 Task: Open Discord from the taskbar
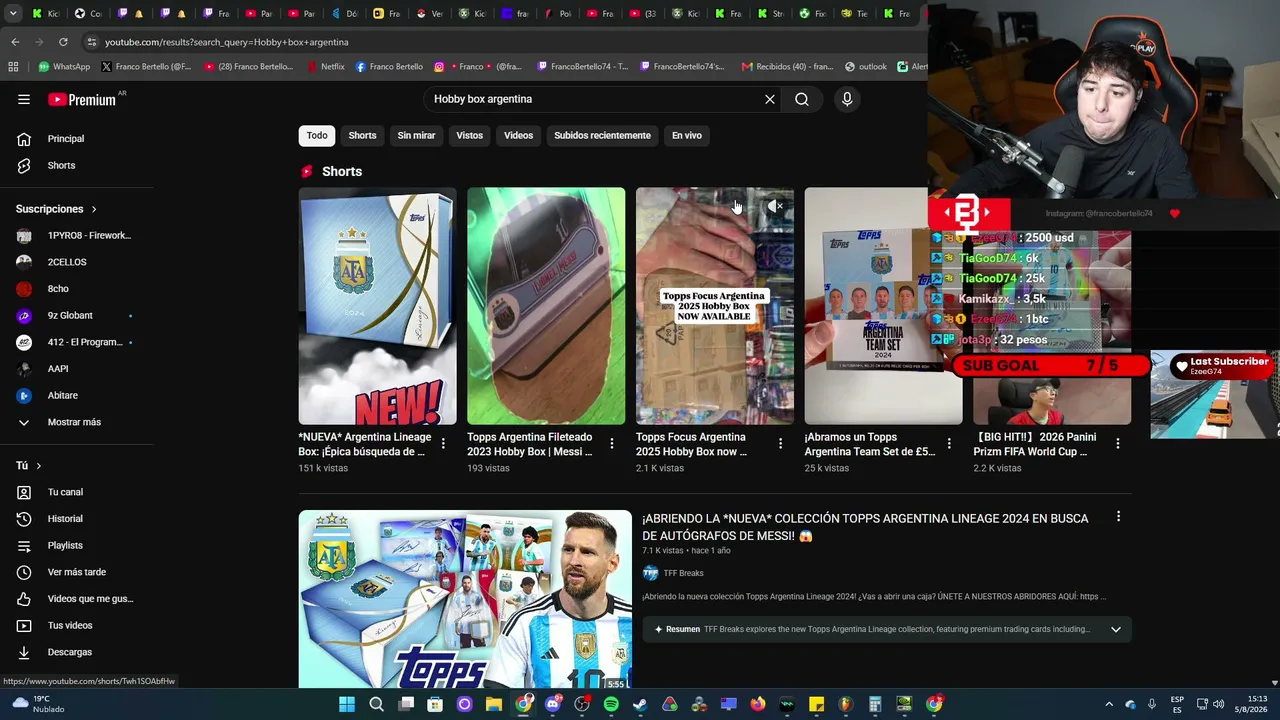(x=553, y=704)
